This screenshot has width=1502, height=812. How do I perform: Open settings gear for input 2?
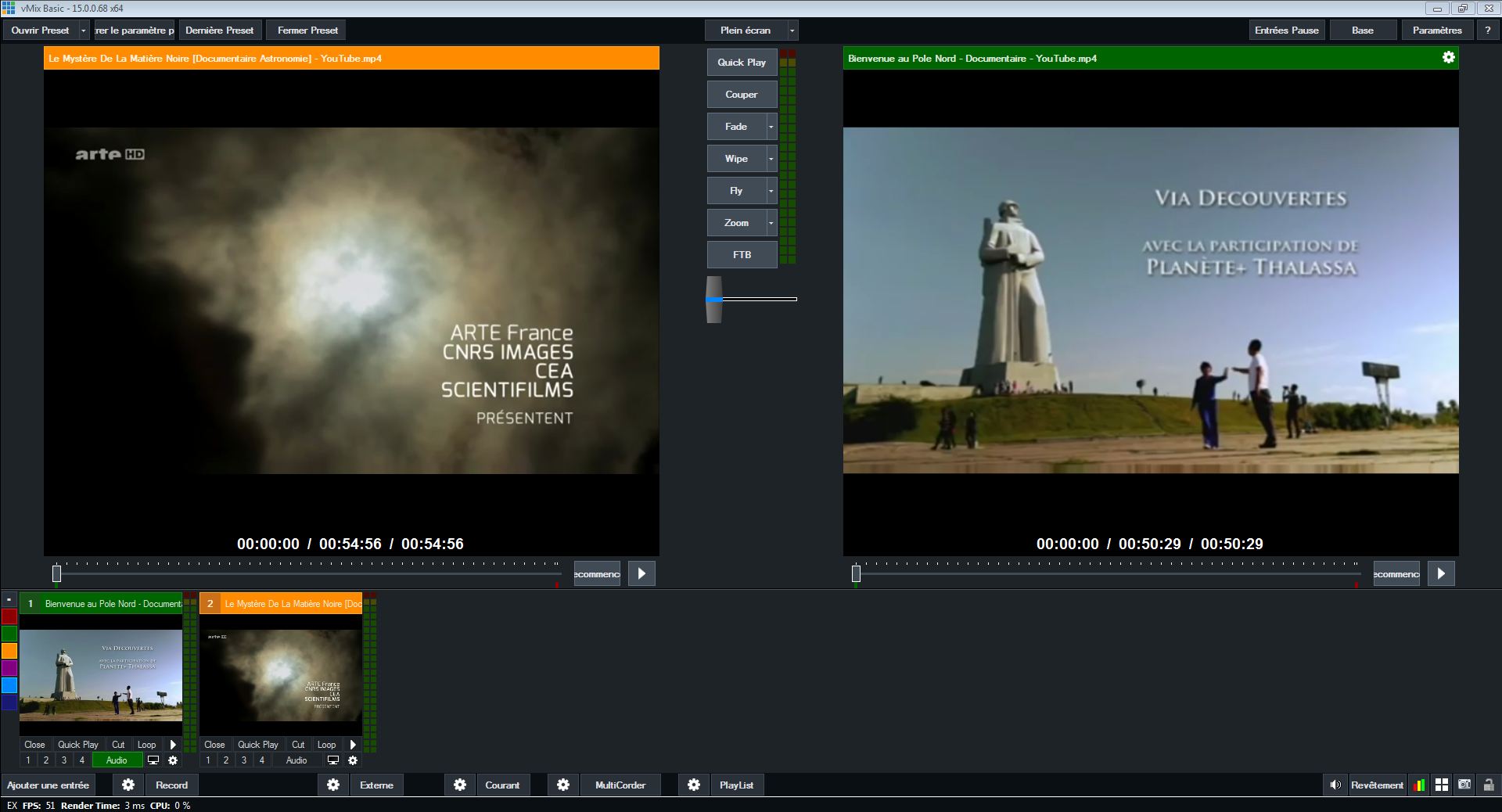[353, 760]
